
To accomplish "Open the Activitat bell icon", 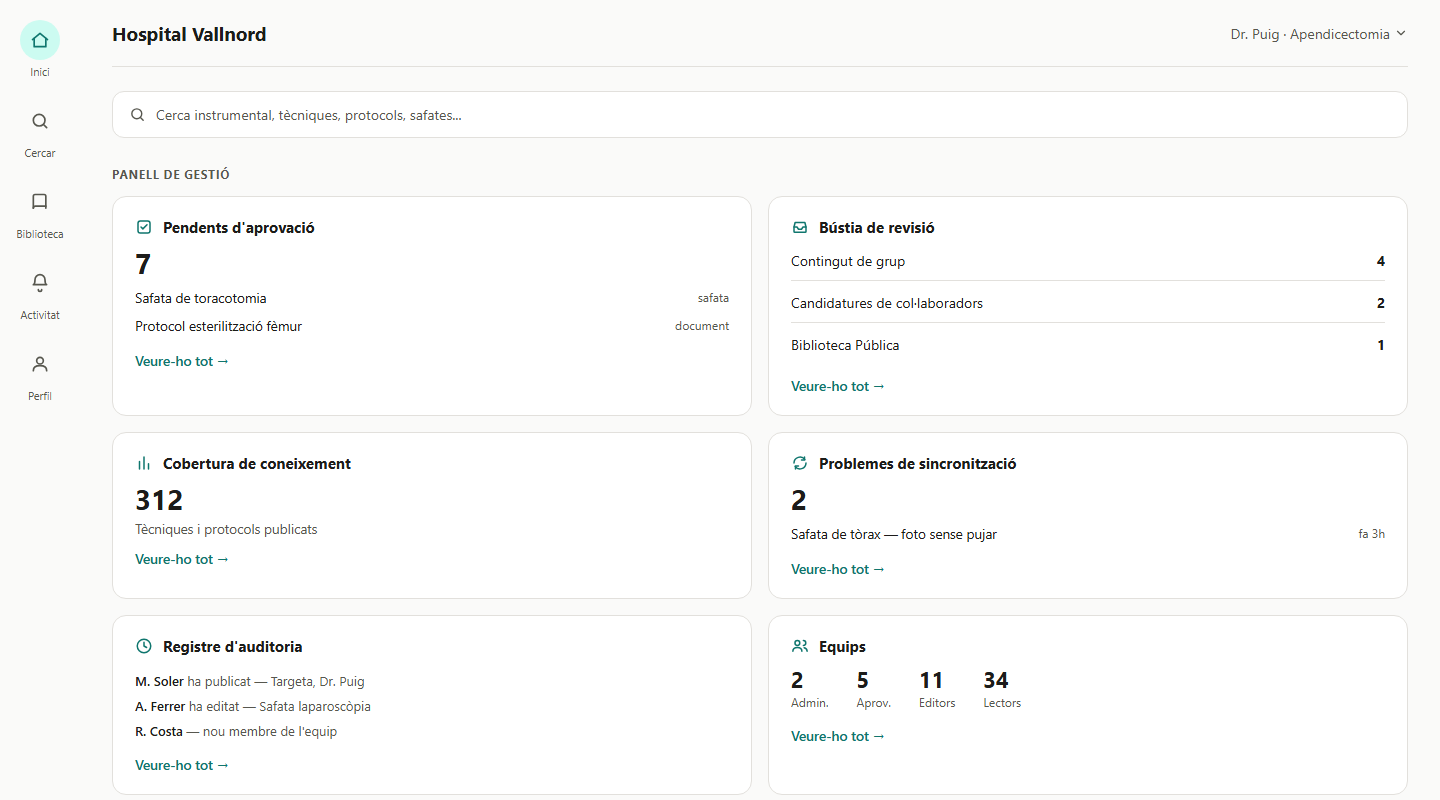I will click(40, 283).
